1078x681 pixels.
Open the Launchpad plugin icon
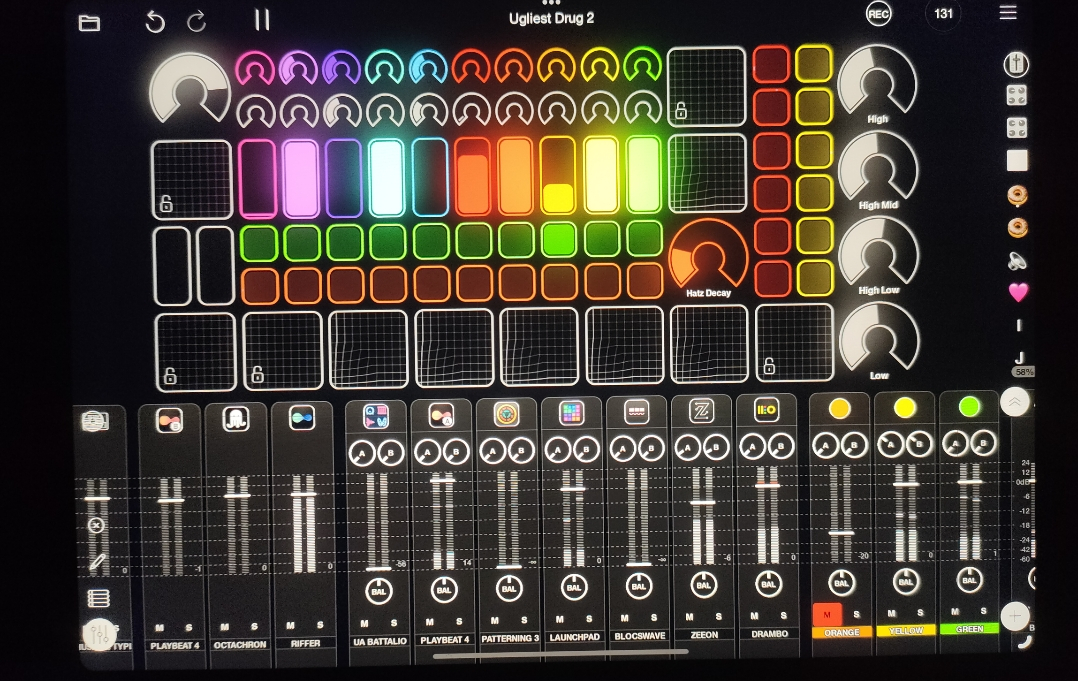[x=572, y=413]
